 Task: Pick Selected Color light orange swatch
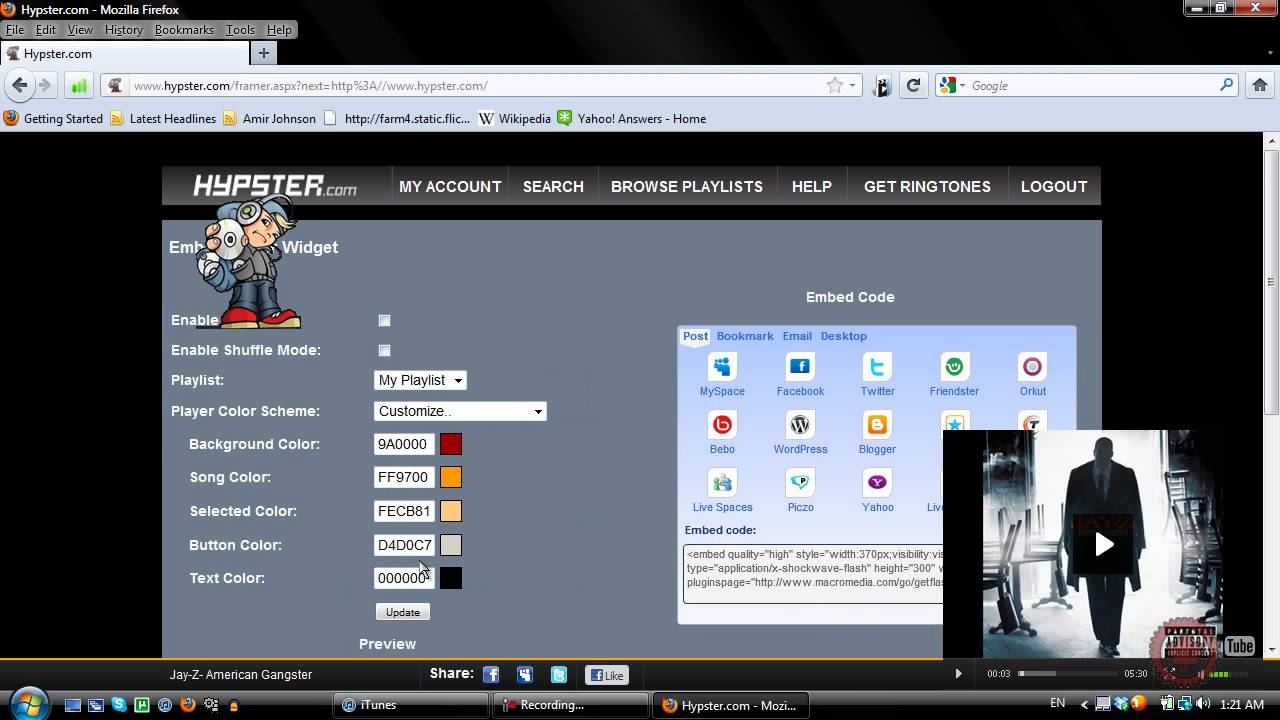point(451,511)
